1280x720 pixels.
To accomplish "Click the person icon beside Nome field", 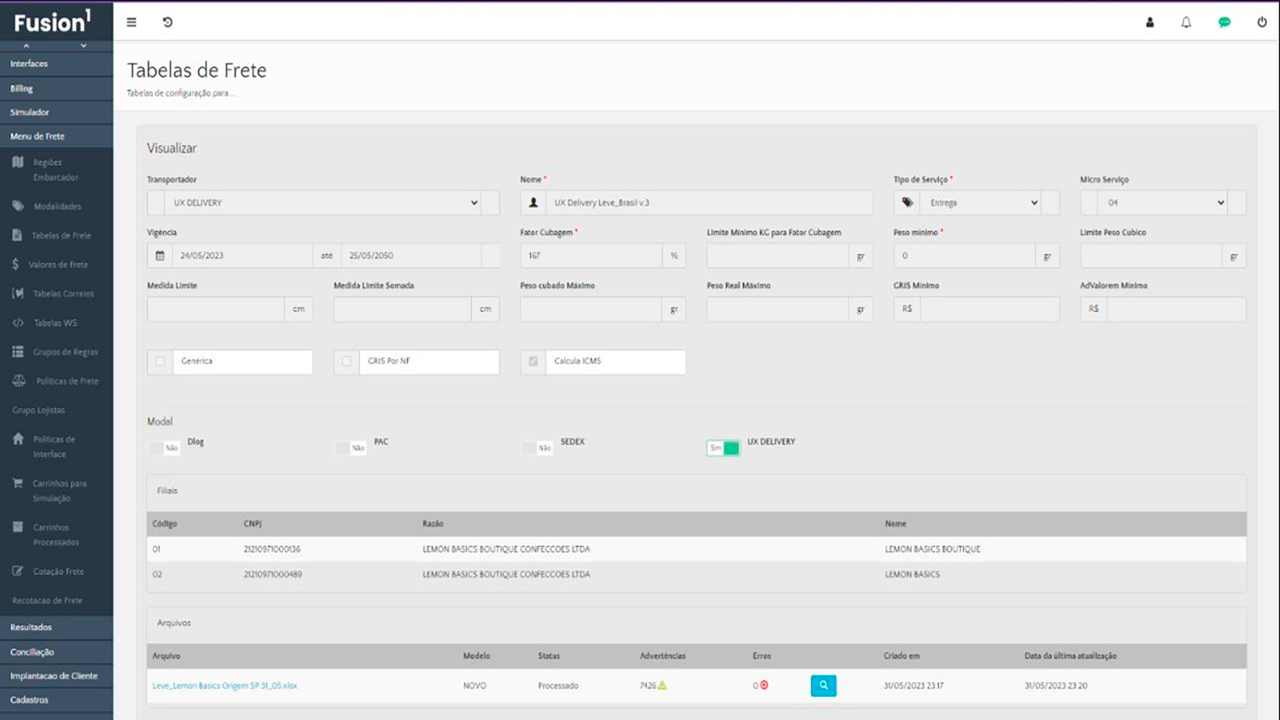I will coord(533,203).
